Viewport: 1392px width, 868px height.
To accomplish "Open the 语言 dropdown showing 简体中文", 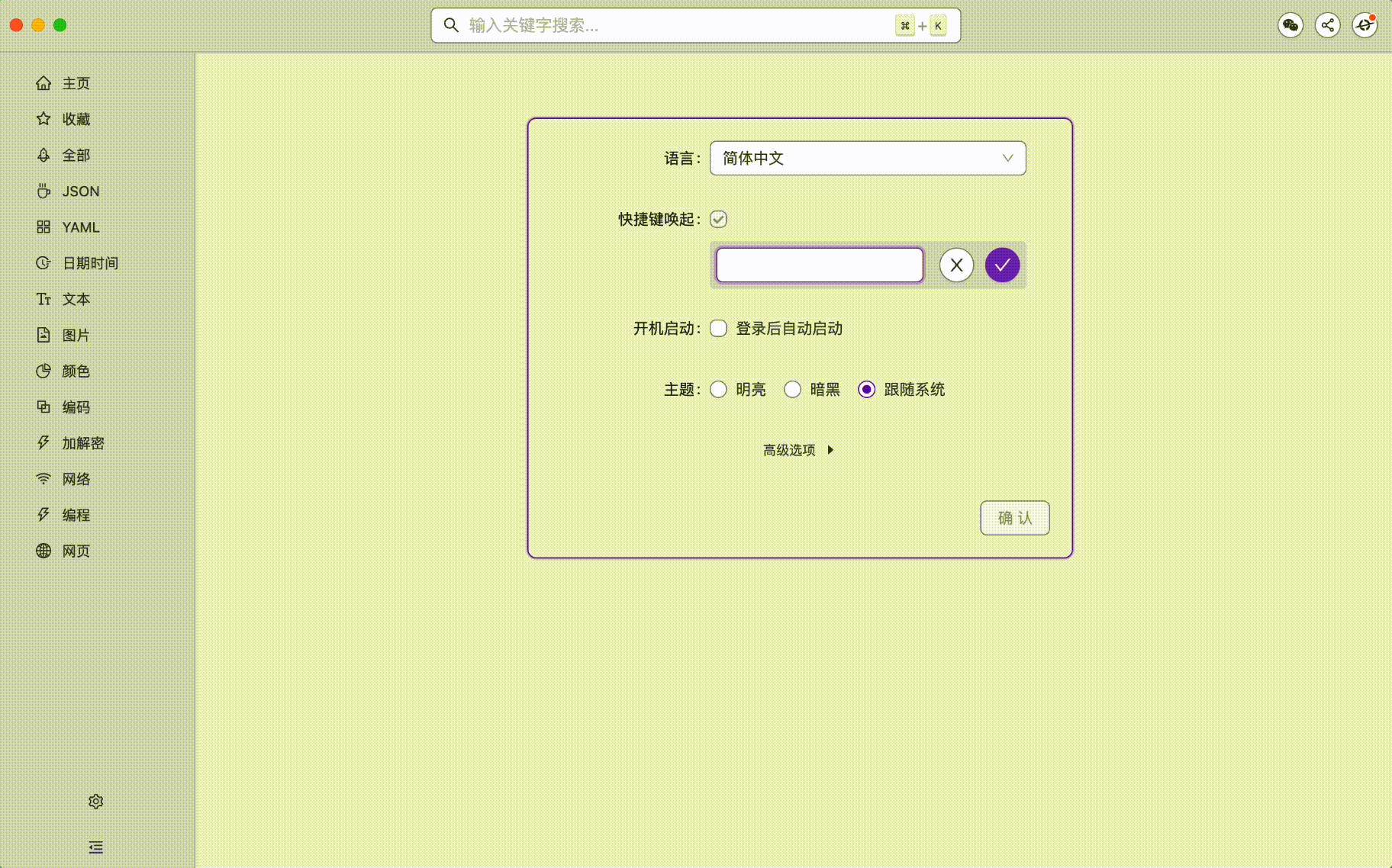I will [868, 158].
